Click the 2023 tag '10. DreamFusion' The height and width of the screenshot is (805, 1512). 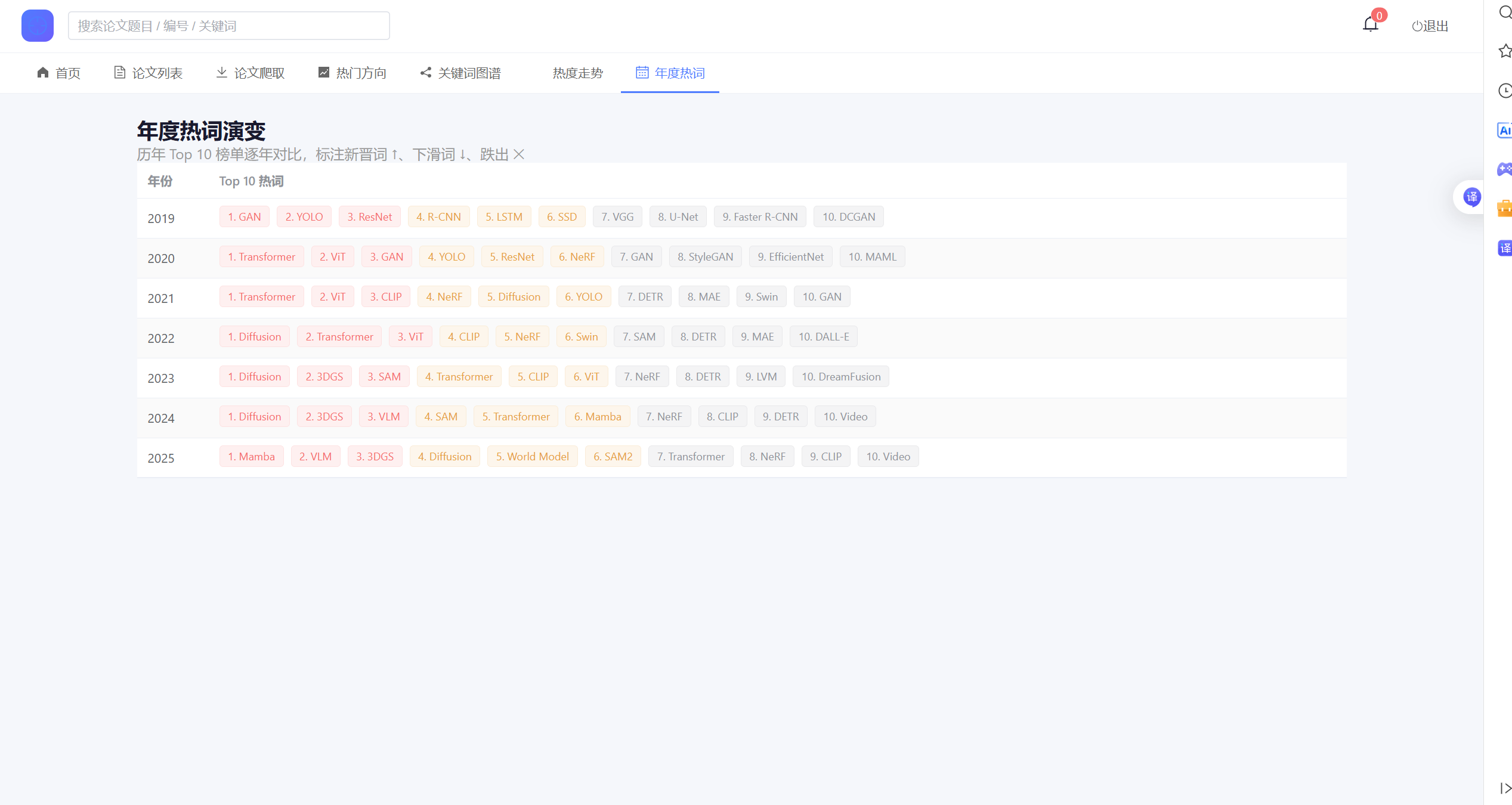pyautogui.click(x=841, y=377)
